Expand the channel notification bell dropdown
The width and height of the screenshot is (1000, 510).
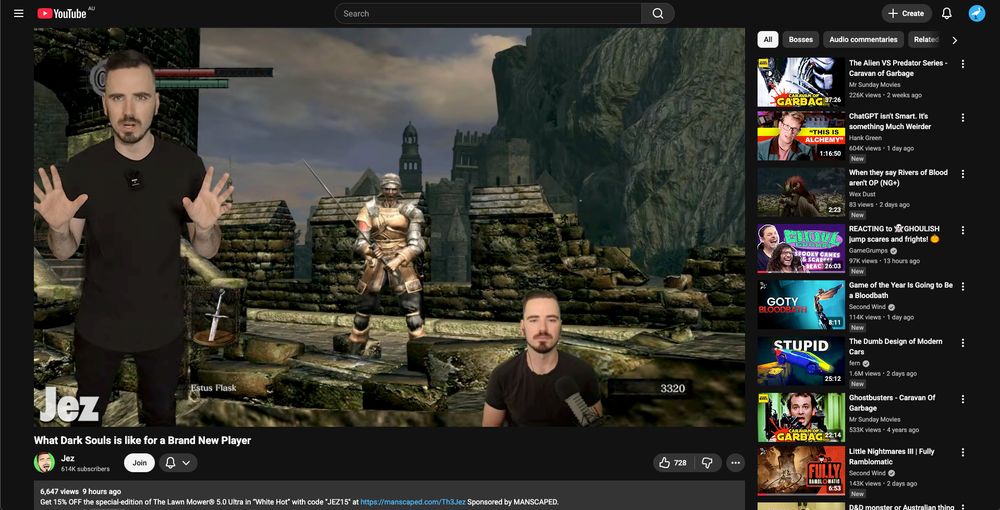click(178, 463)
